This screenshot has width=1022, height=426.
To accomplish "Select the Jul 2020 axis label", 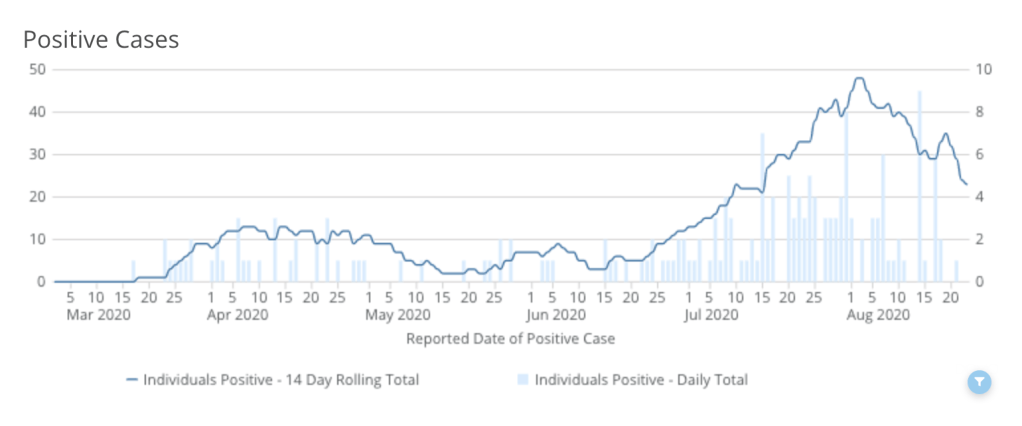I will click(713, 315).
